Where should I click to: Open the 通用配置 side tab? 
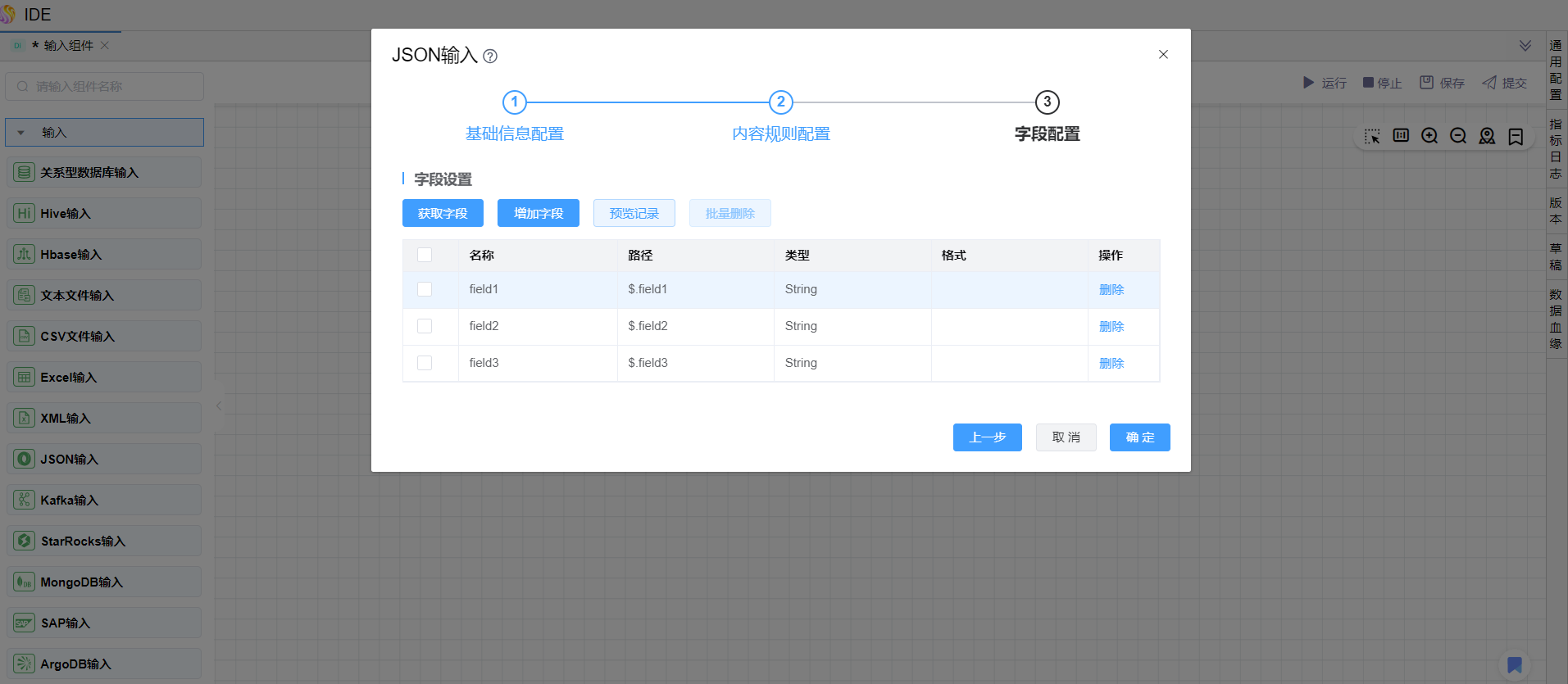[1556, 70]
